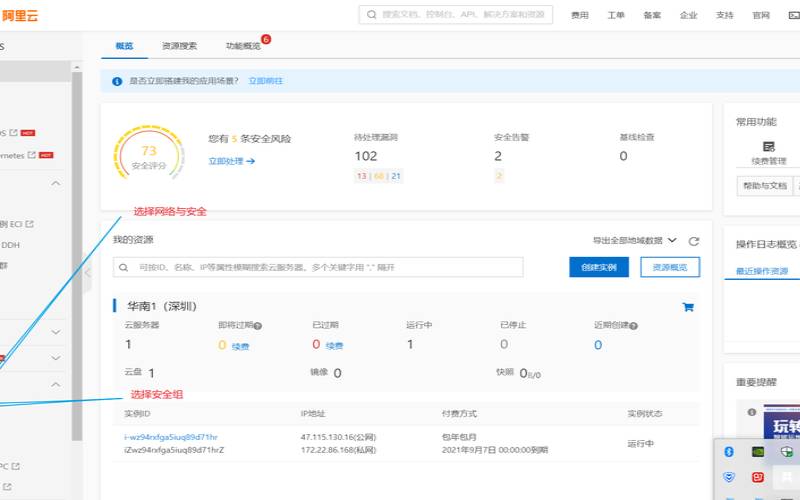Viewport: 800px width, 500px height.
Task: Click the 73 安全评分 gauge
Action: click(x=148, y=153)
